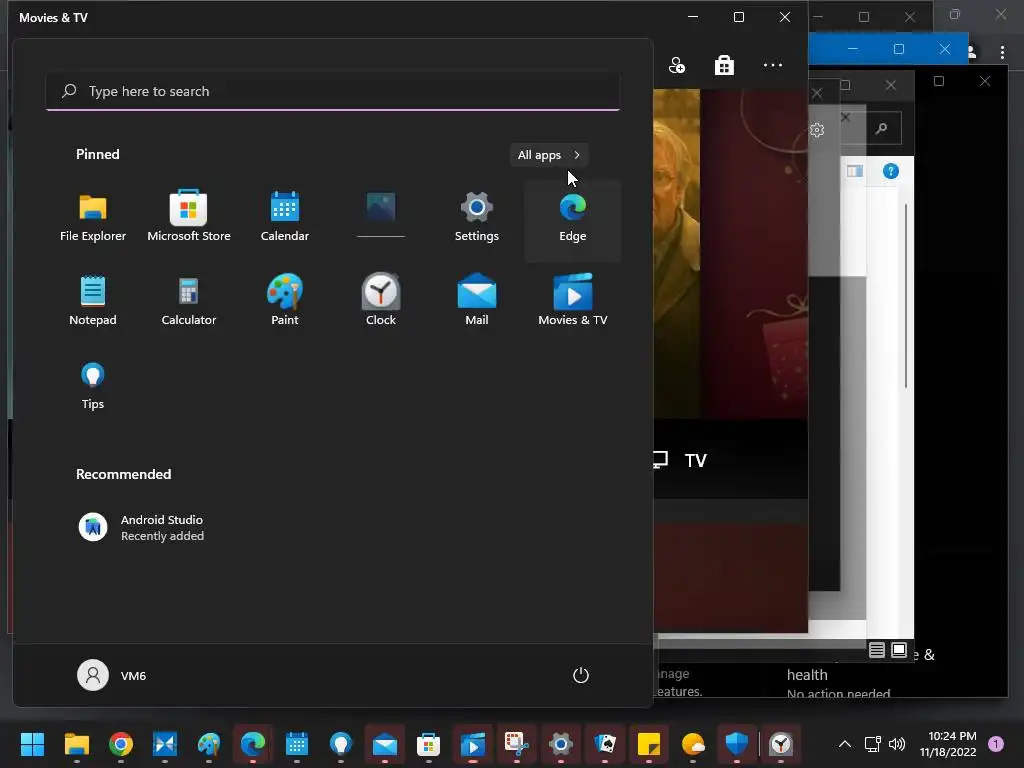Open pinned Mail app

(x=477, y=302)
